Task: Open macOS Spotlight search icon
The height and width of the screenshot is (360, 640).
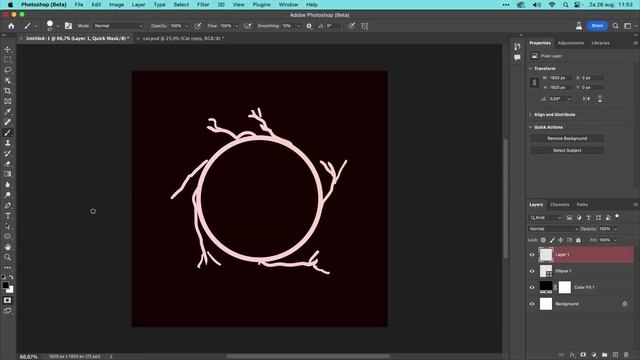Action: (565, 4)
